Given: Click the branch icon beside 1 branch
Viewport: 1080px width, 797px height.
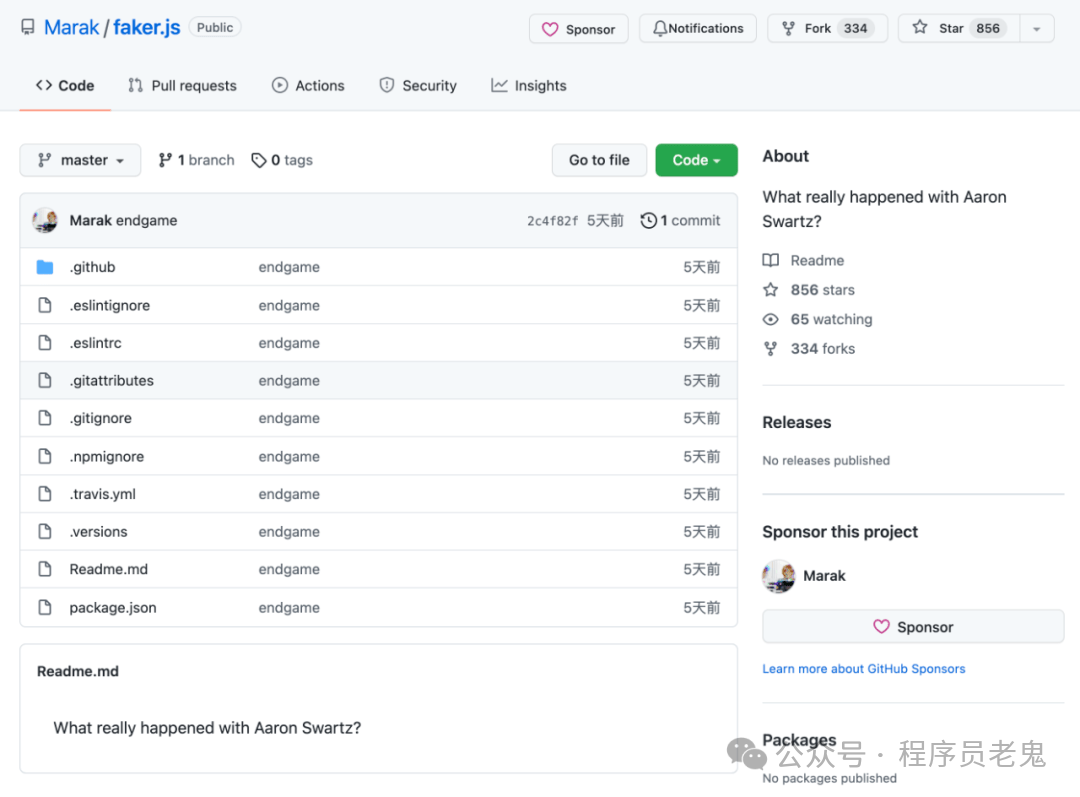Looking at the screenshot, I should 165,161.
